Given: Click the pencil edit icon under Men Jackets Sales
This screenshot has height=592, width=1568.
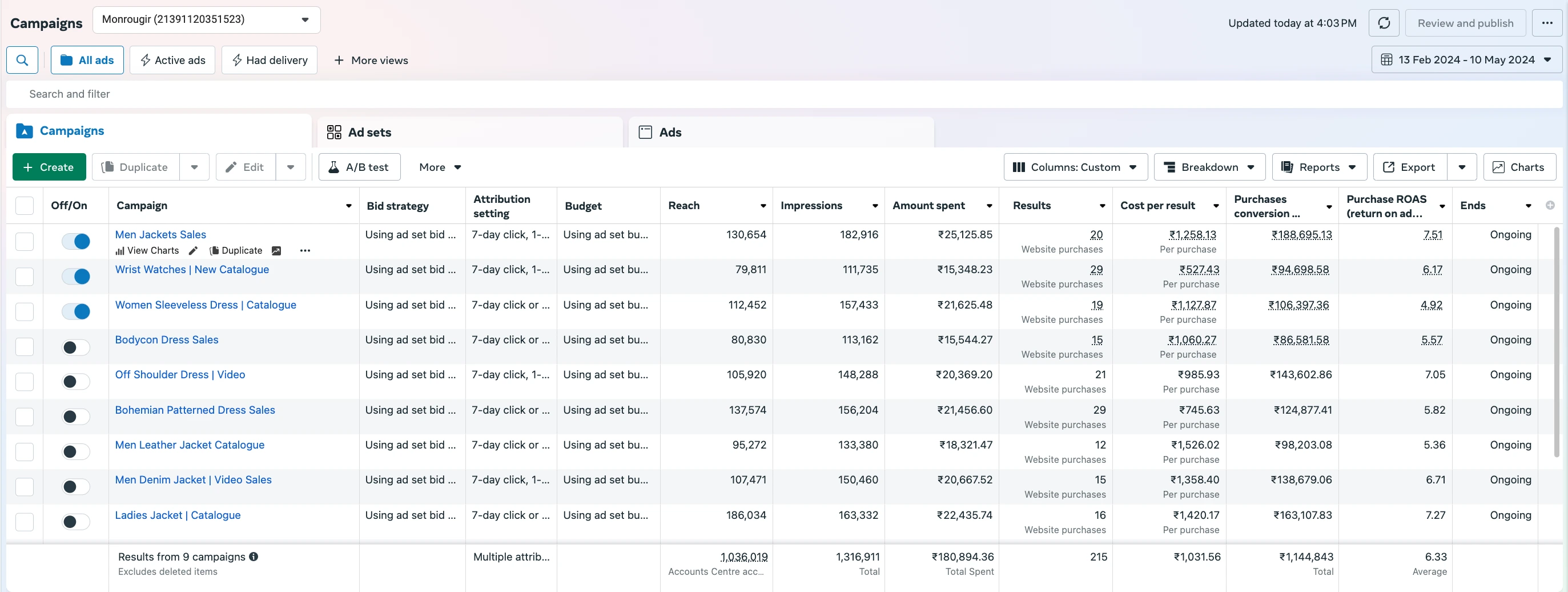Looking at the screenshot, I should click(193, 251).
